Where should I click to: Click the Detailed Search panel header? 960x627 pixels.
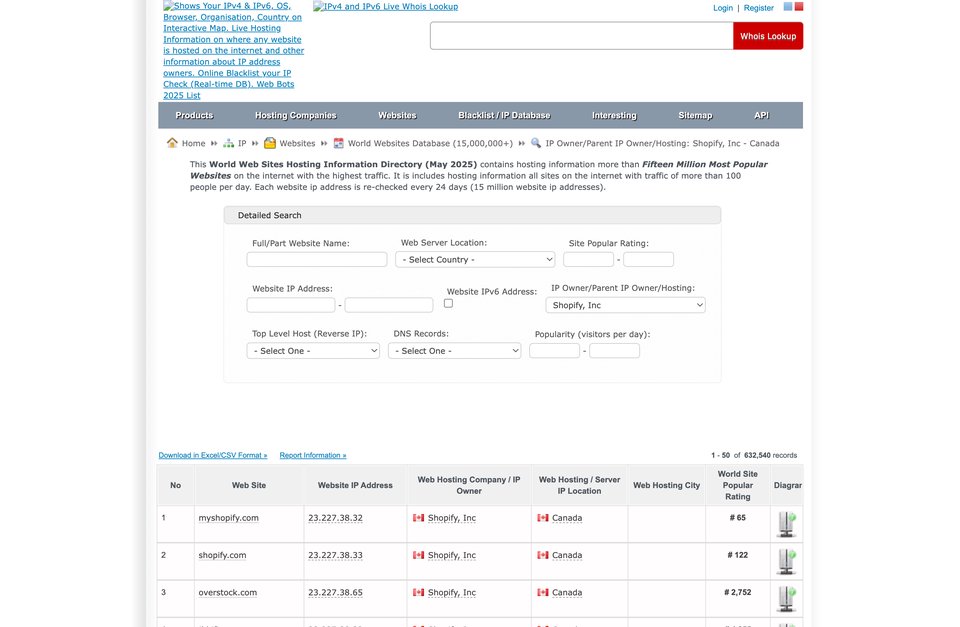click(472, 215)
